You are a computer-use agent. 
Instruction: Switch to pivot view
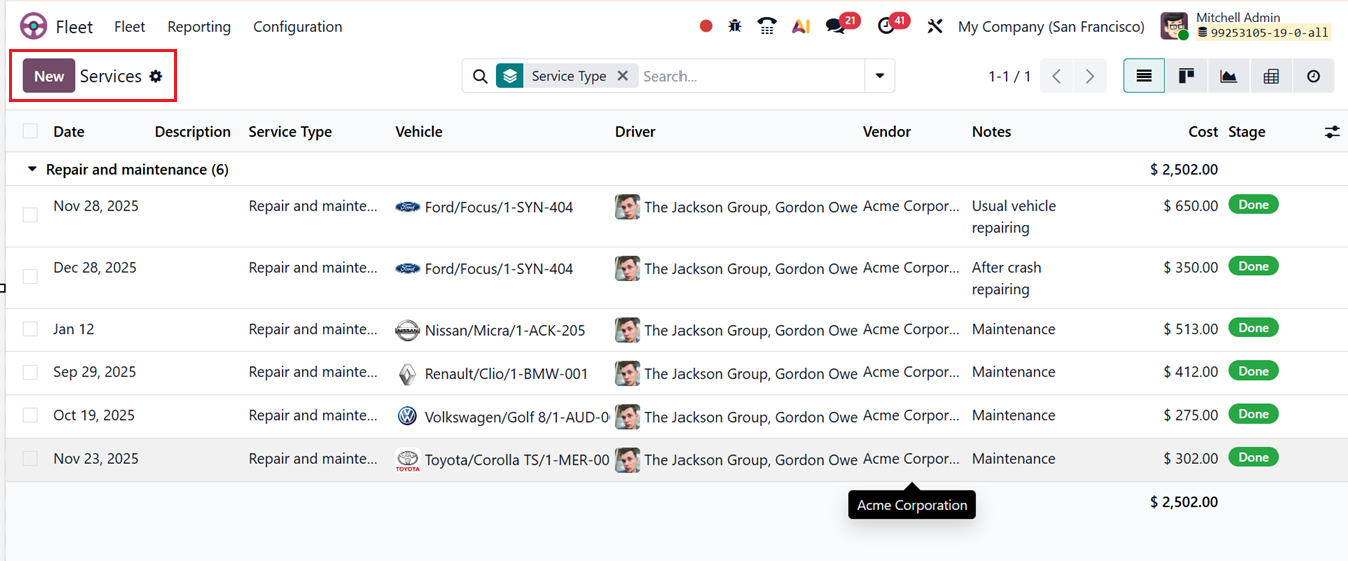[x=1271, y=76]
